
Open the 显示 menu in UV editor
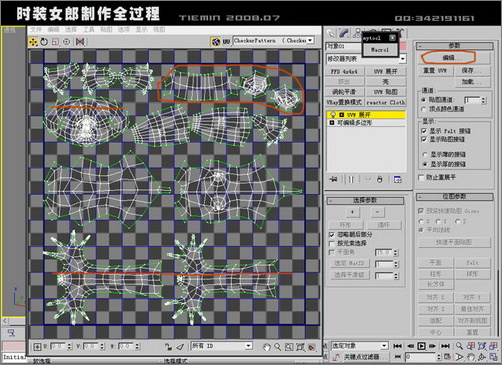141,30
